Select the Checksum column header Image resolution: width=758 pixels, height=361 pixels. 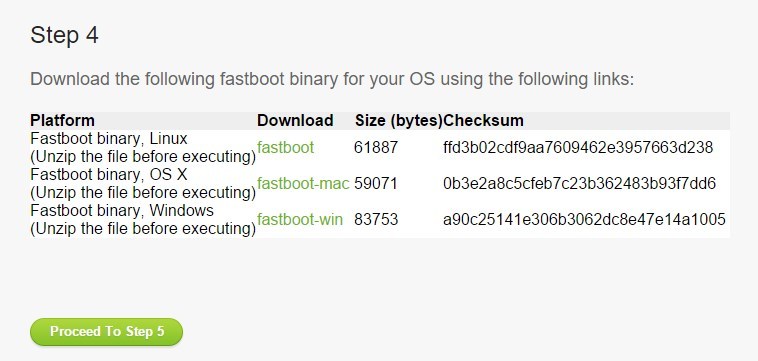tap(483, 120)
